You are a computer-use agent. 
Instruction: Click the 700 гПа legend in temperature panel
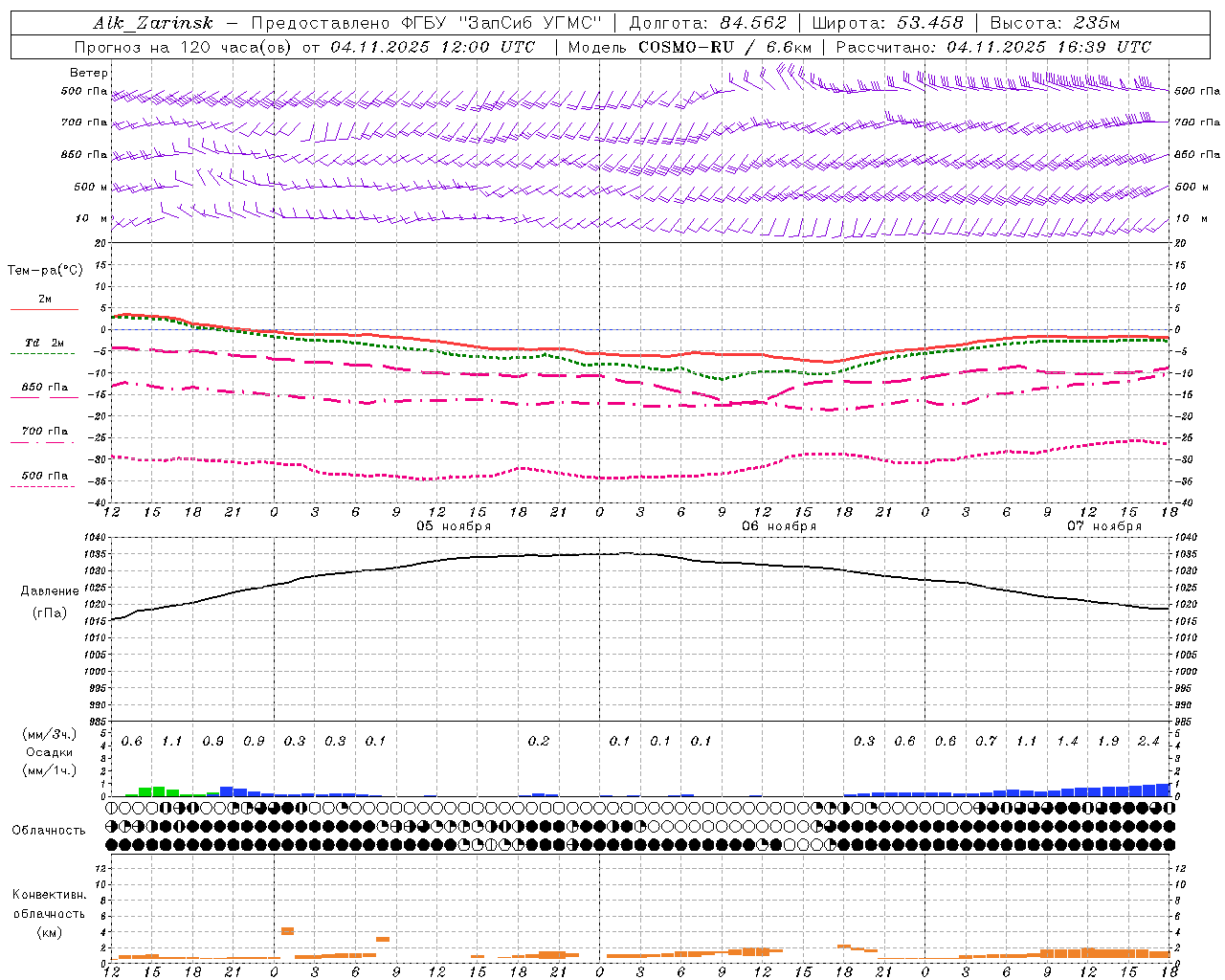[45, 432]
